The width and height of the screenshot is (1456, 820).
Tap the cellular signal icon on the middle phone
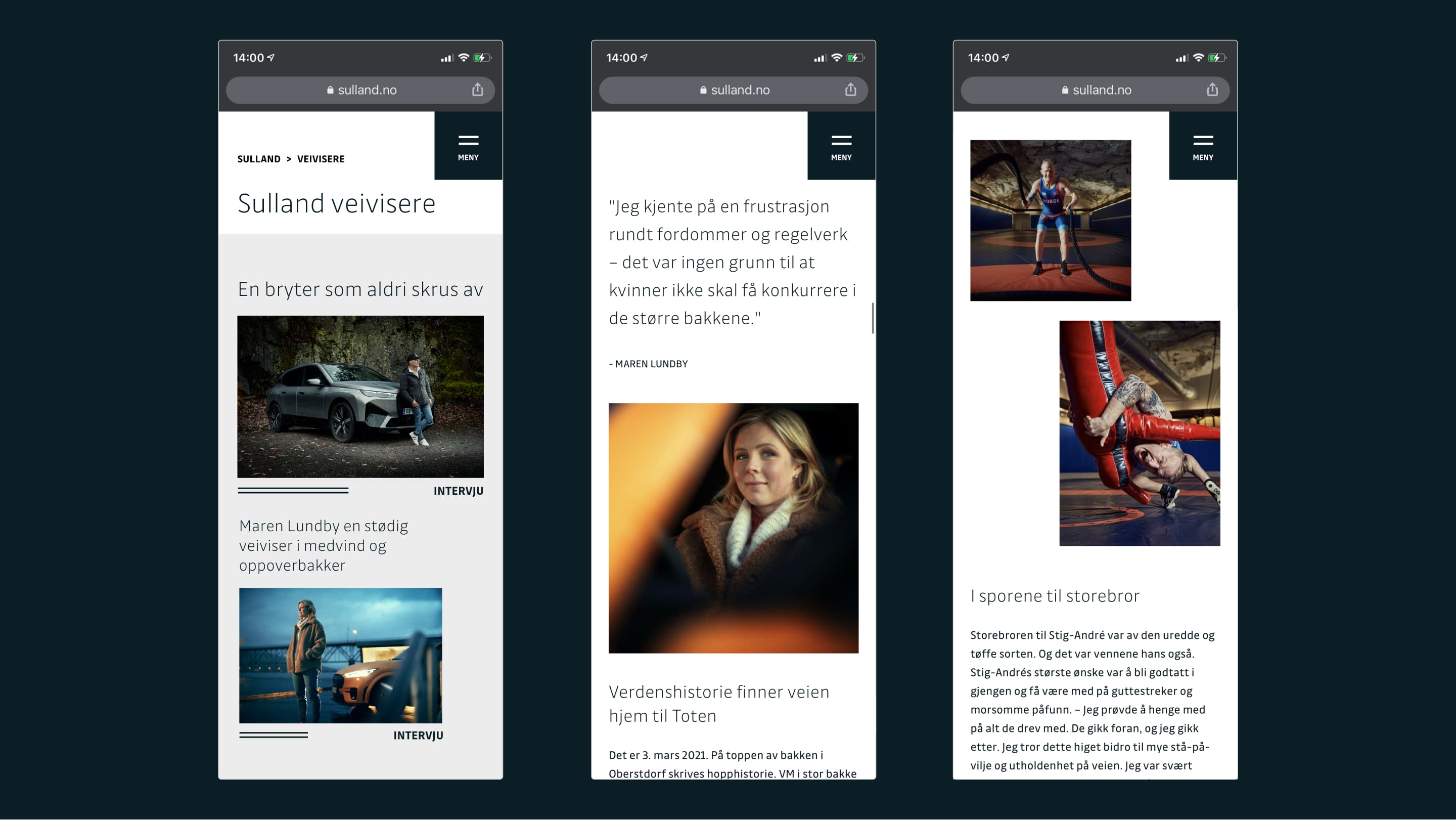[x=820, y=58]
